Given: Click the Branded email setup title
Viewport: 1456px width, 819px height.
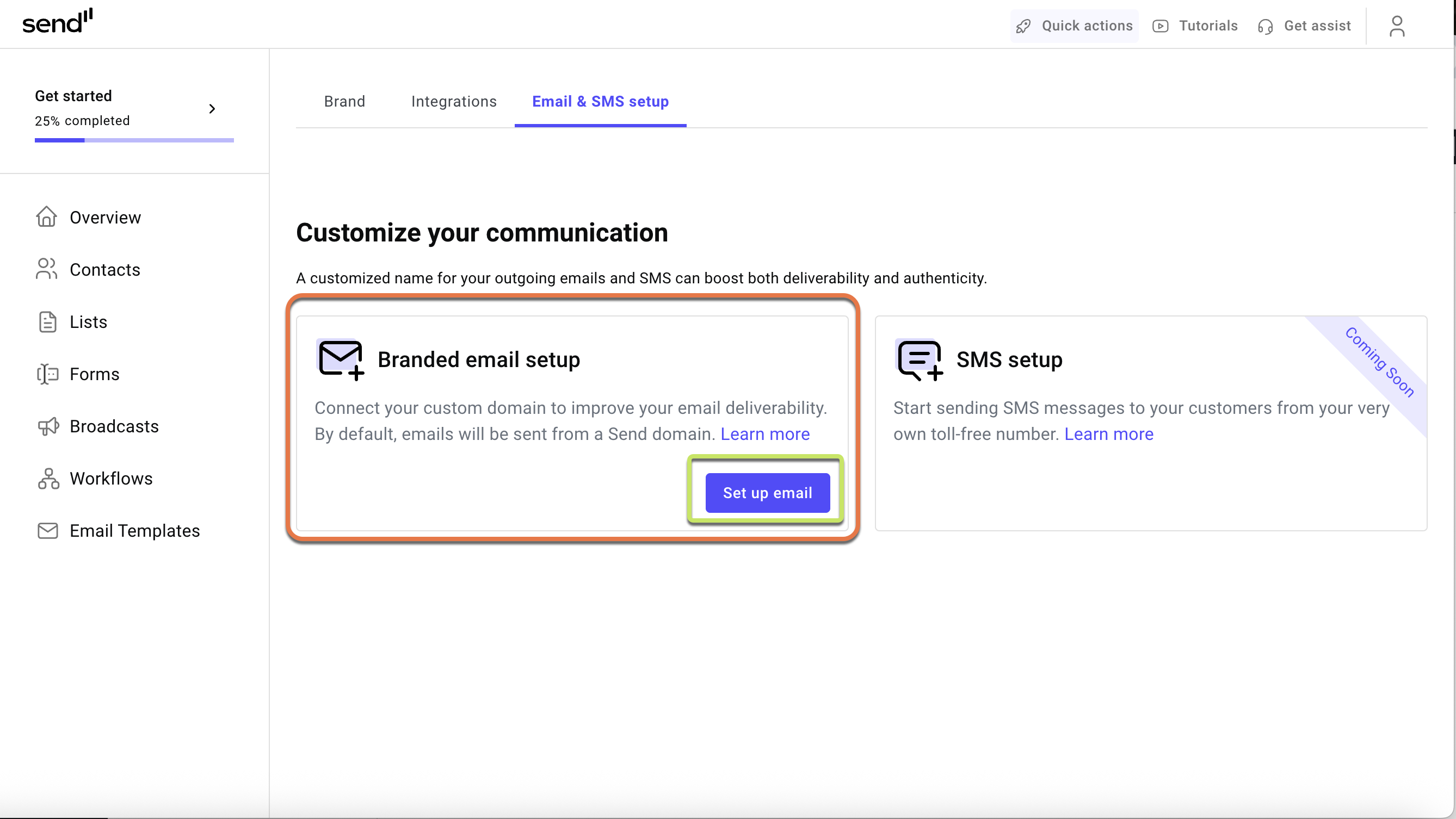Looking at the screenshot, I should click(x=478, y=360).
